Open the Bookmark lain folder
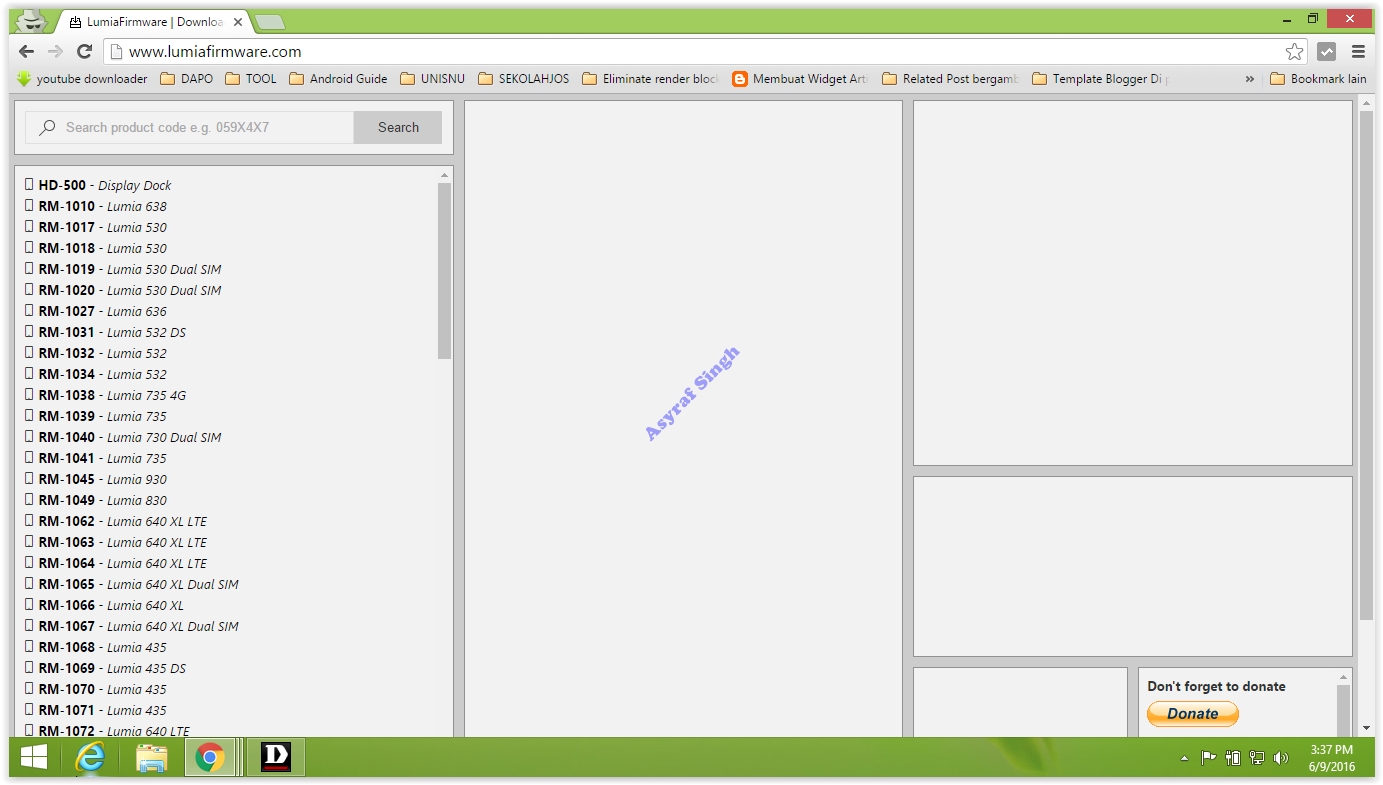1383x785 pixels. click(x=1318, y=79)
